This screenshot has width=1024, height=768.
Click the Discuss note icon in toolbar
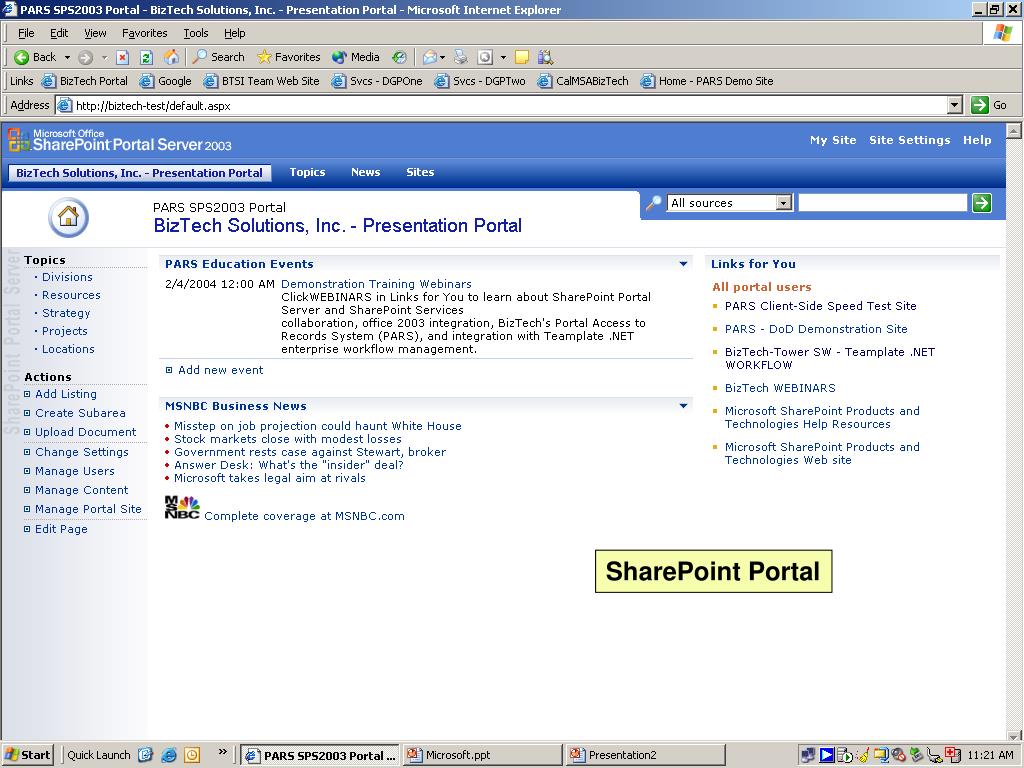pos(521,57)
